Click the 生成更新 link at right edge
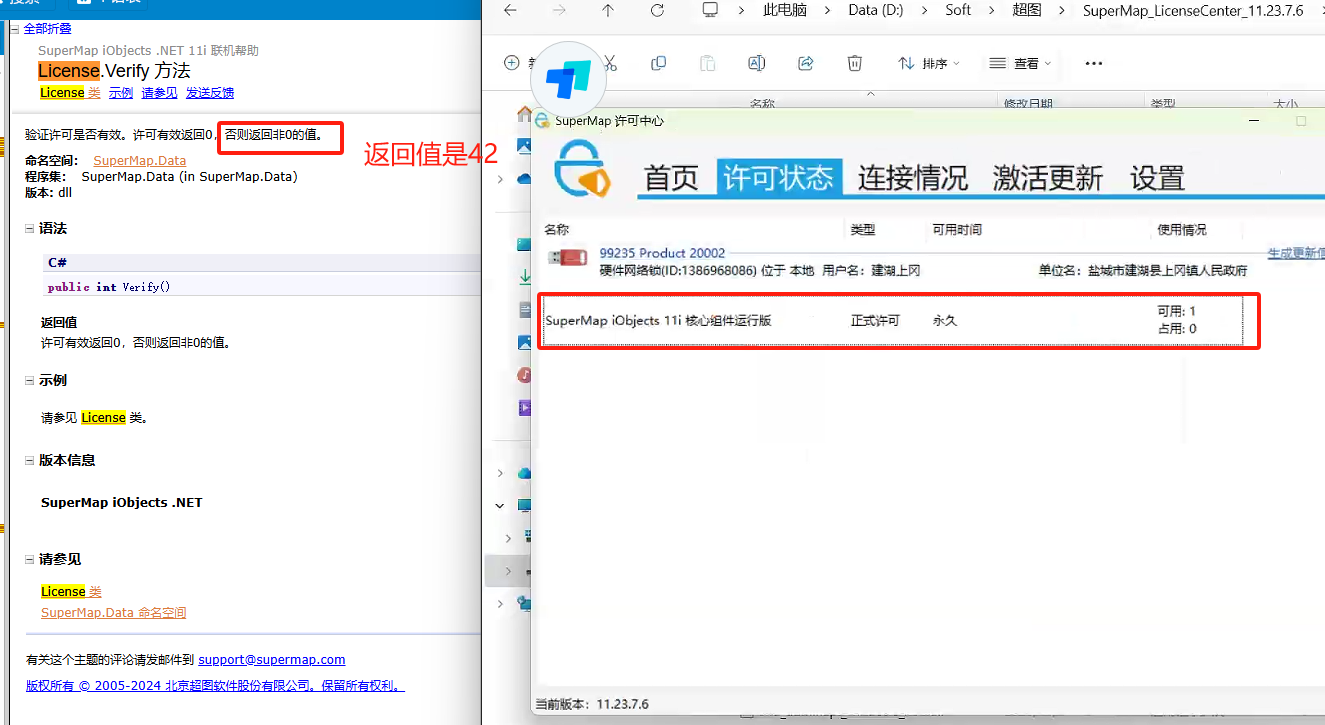 coord(1295,254)
